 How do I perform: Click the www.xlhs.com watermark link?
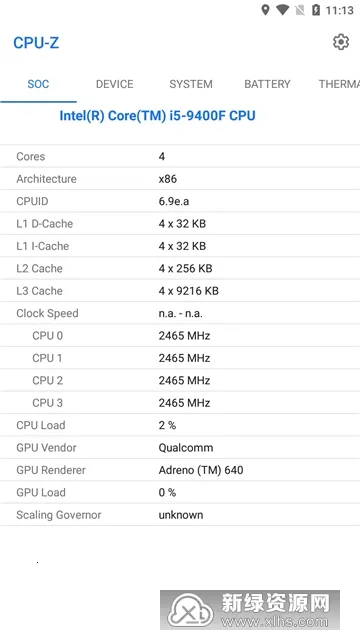(x=274, y=622)
